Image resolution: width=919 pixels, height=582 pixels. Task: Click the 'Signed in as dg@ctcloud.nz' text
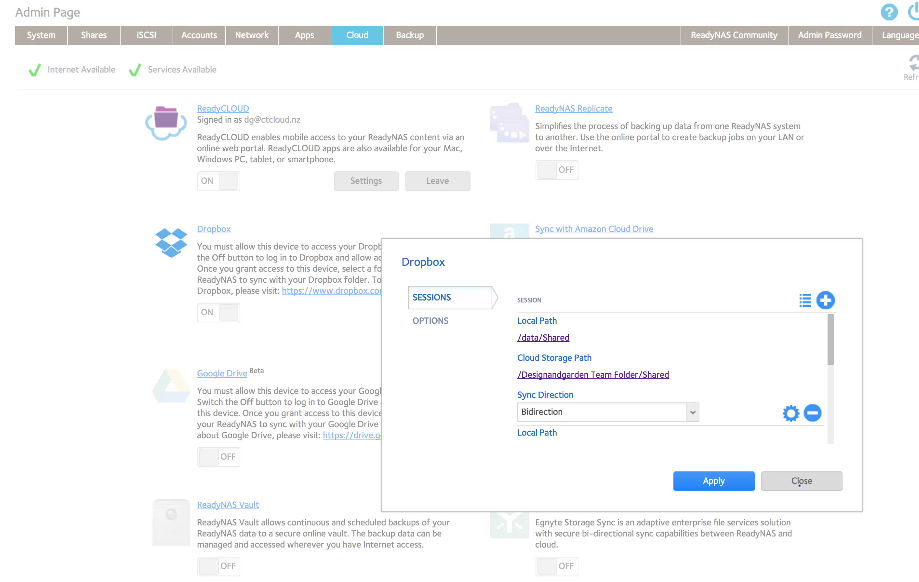(x=249, y=120)
